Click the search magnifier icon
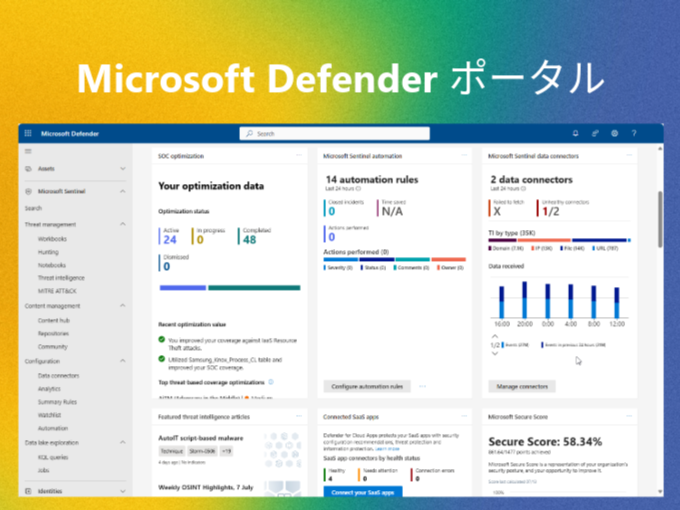680x510 pixels. [249, 134]
